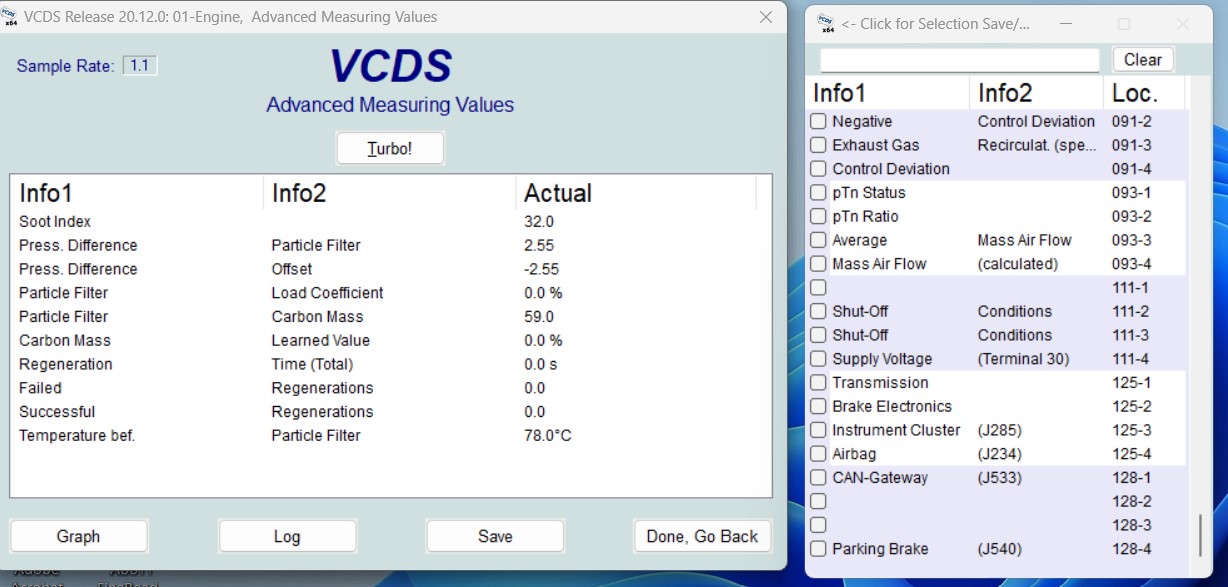Close the Advanced Measuring Values window
1228x587 pixels.
click(766, 17)
